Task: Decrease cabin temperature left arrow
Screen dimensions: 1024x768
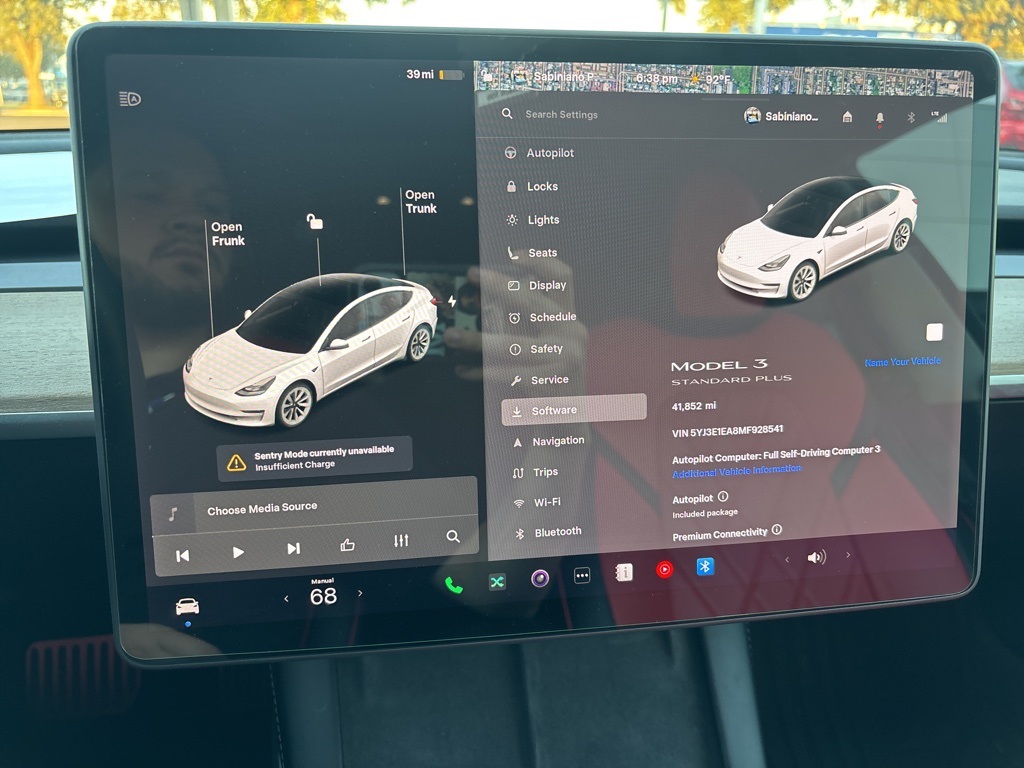Action: click(286, 598)
